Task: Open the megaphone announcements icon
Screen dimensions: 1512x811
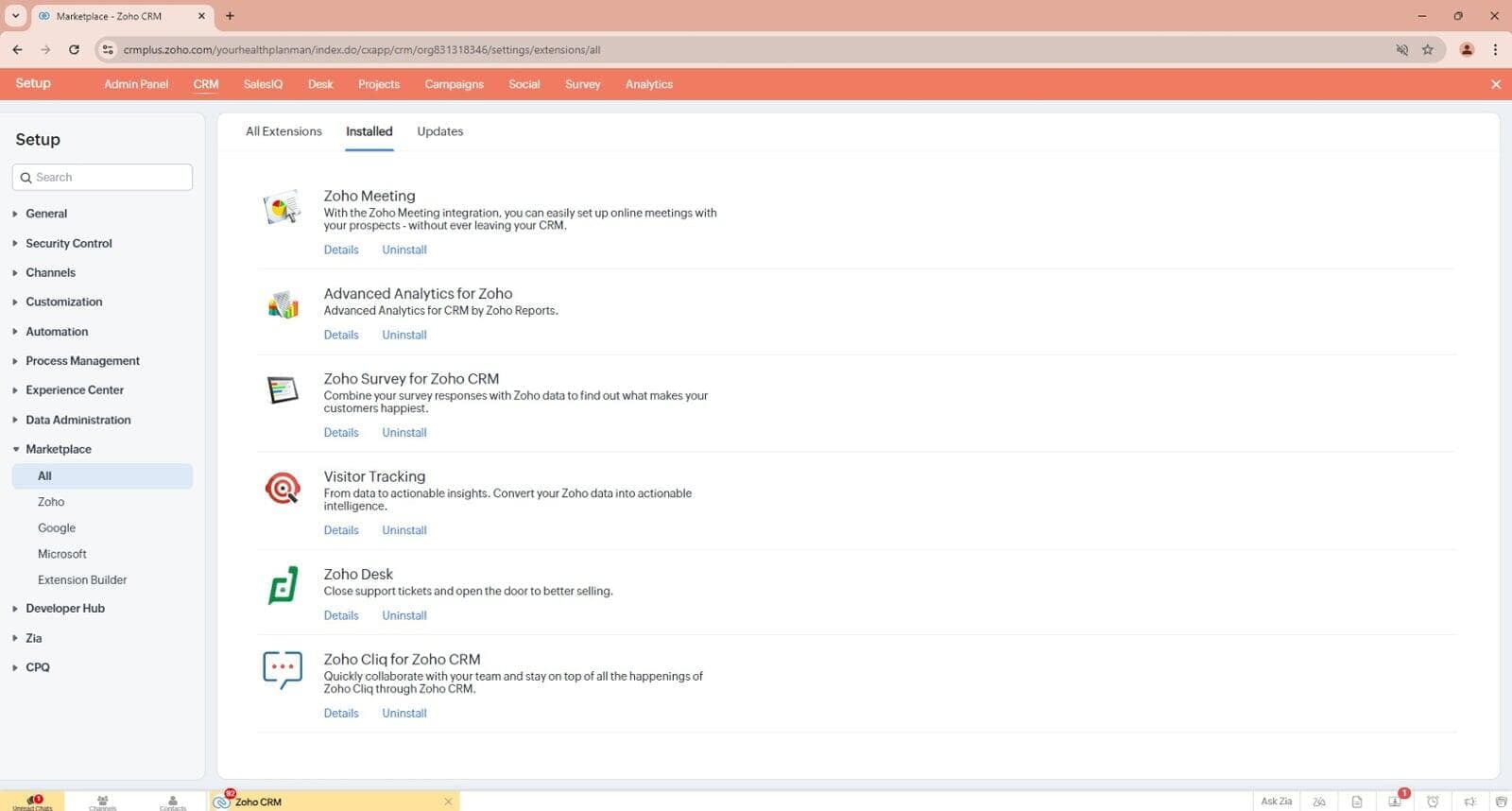Action: coord(1469,802)
